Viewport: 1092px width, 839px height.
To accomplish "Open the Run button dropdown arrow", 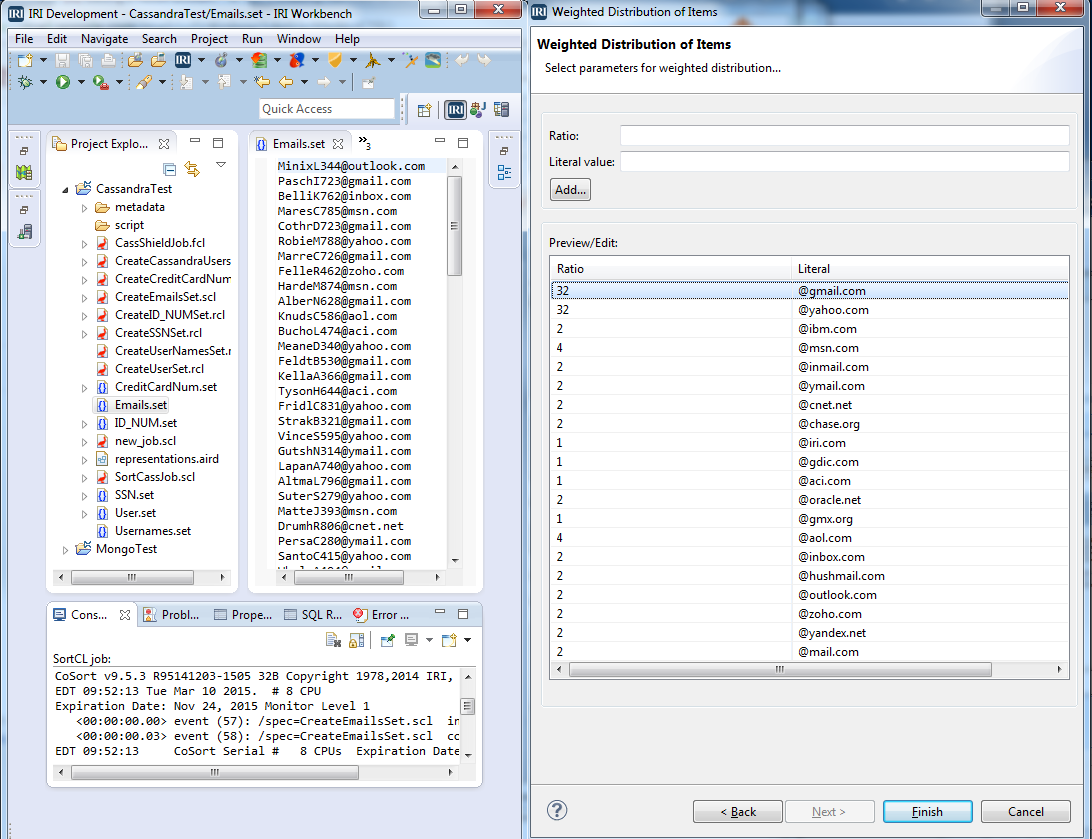I will pyautogui.click(x=81, y=82).
